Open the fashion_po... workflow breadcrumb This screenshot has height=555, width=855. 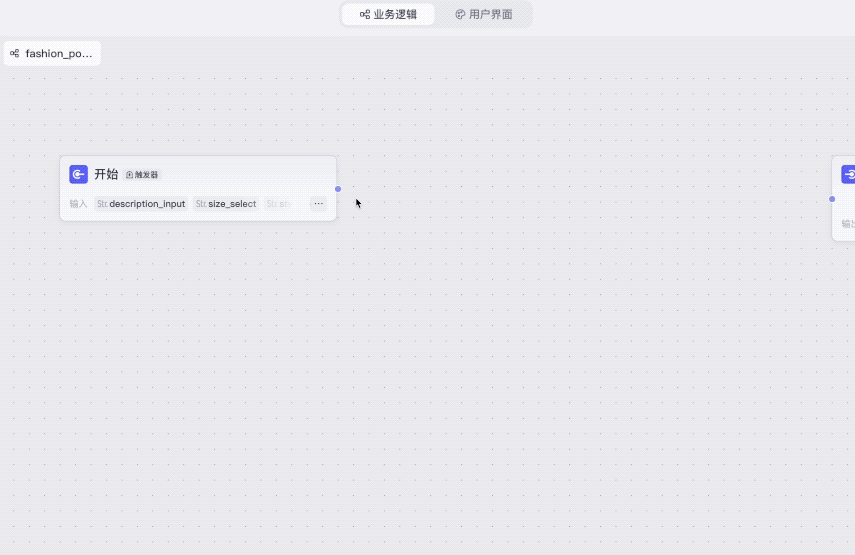click(58, 53)
